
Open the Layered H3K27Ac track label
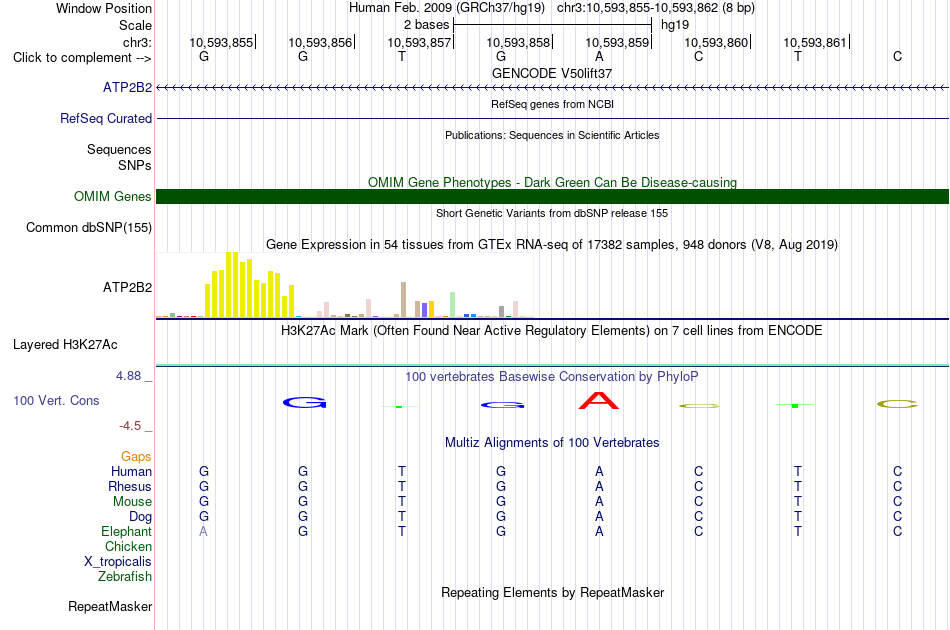point(65,344)
